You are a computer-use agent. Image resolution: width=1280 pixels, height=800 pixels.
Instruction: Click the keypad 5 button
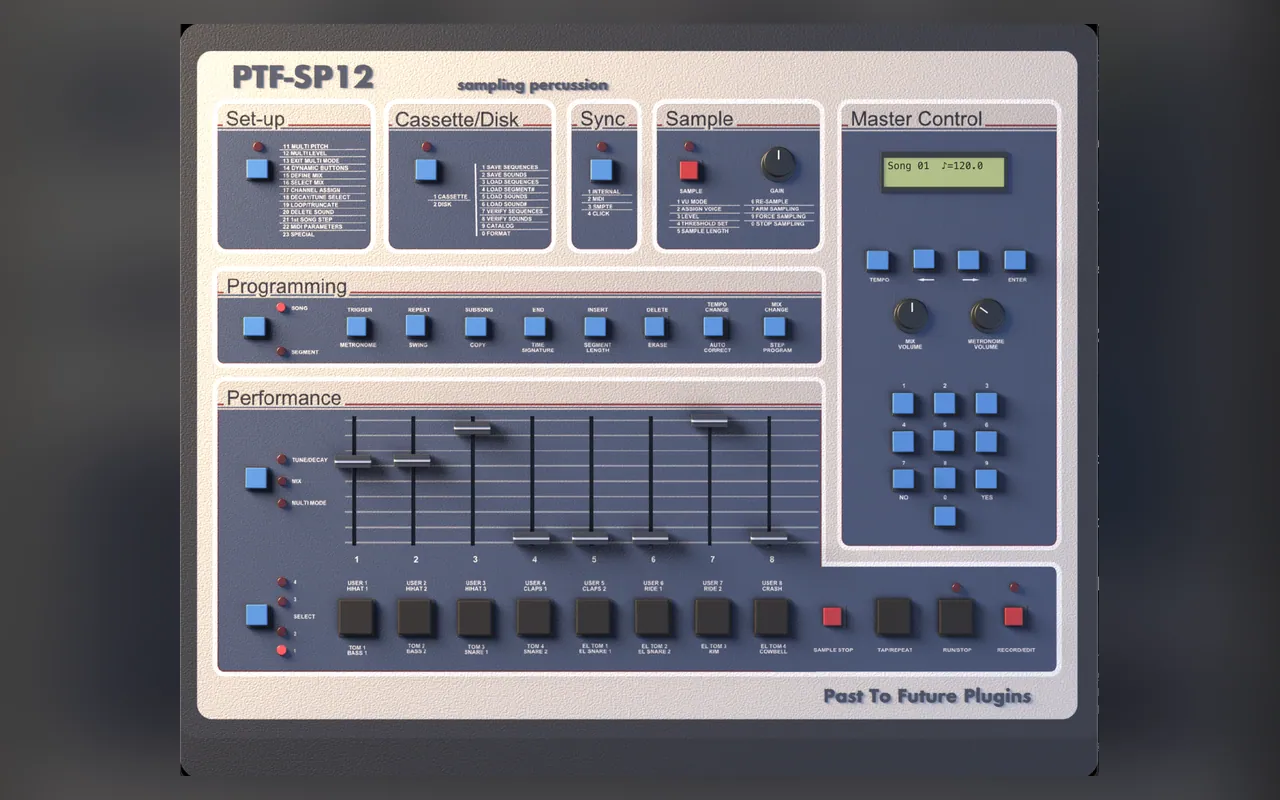coord(944,441)
